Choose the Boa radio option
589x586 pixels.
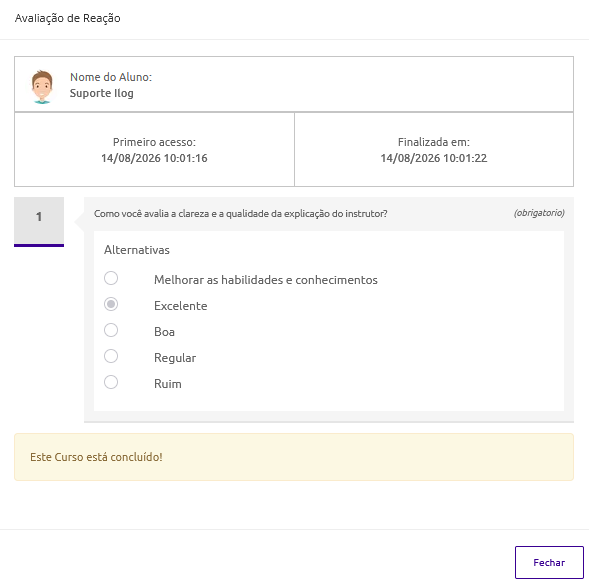[x=111, y=330]
